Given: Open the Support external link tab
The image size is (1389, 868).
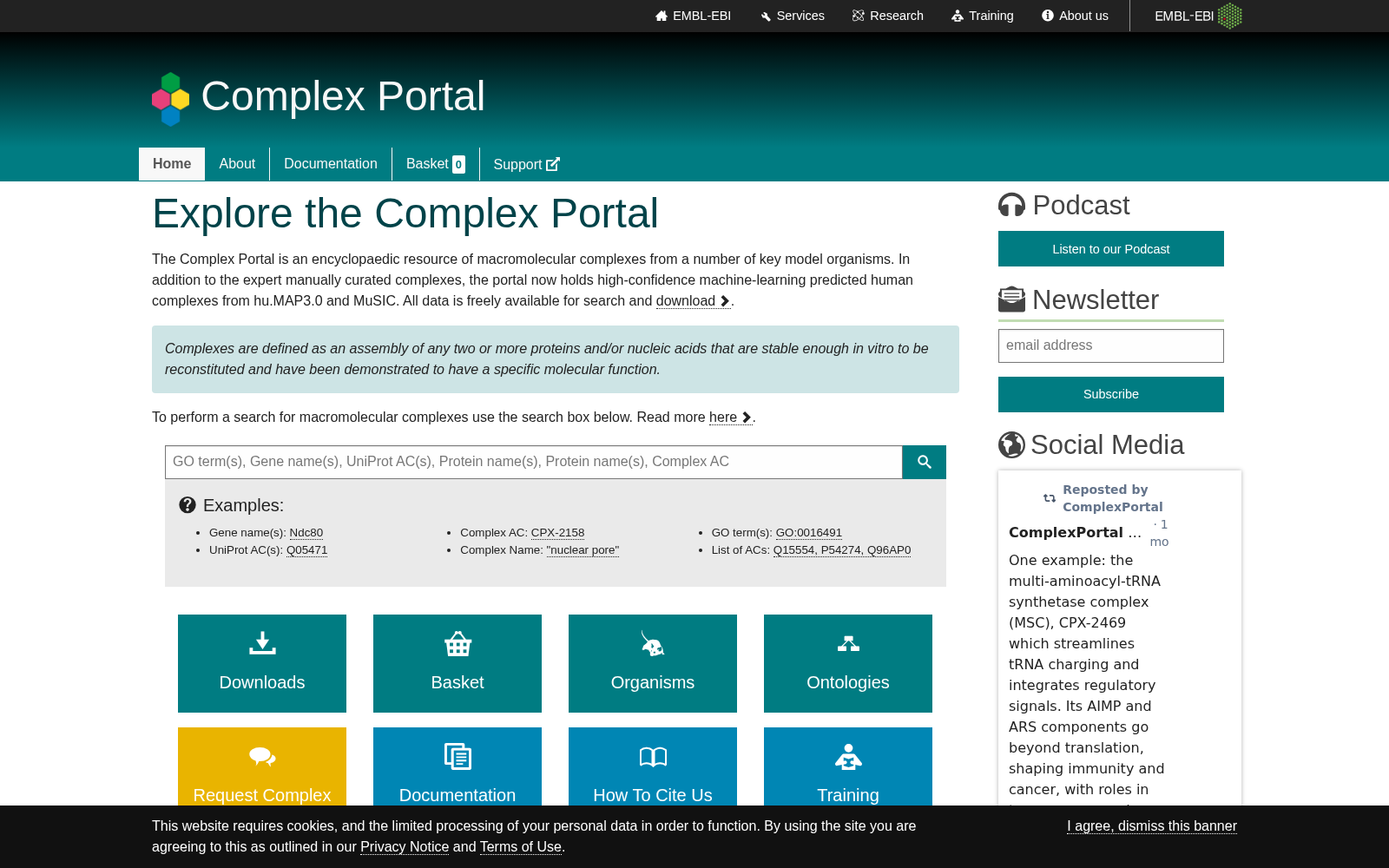Looking at the screenshot, I should point(527,164).
